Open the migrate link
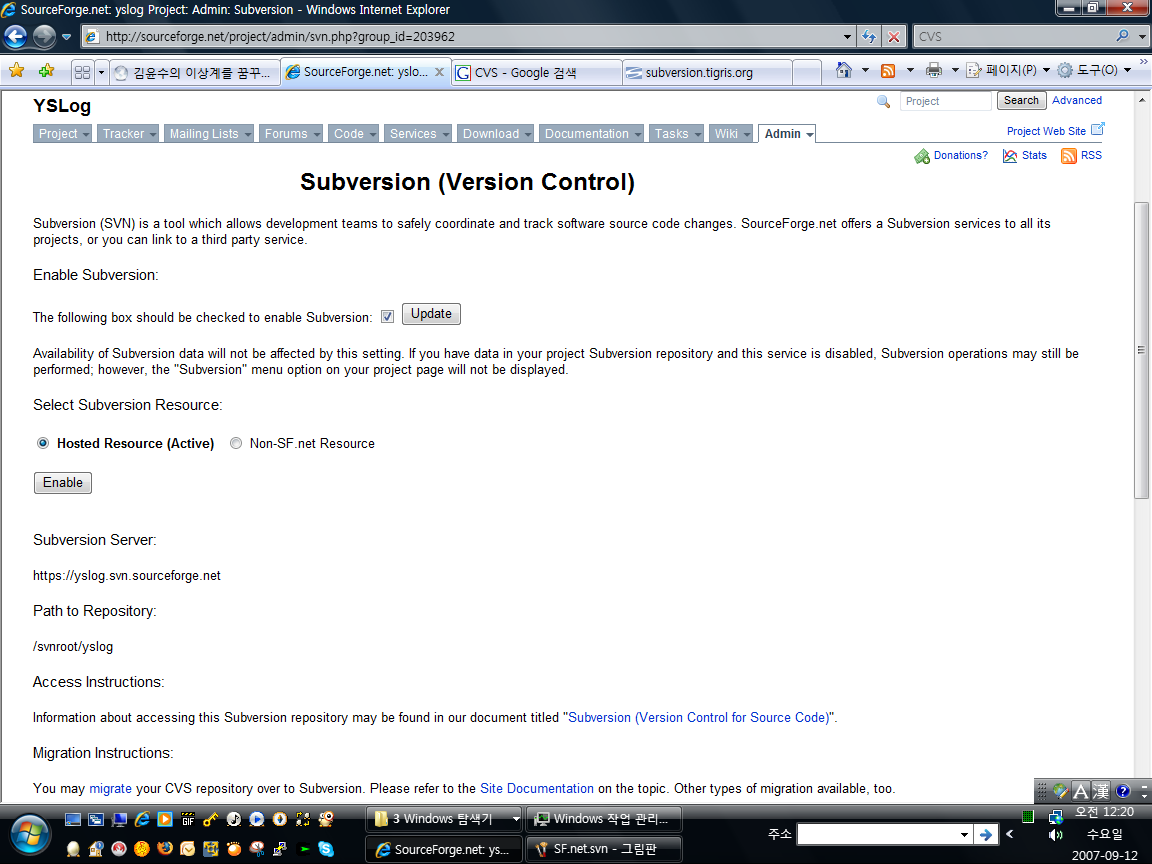This screenshot has height=864, width=1152. click(110, 788)
